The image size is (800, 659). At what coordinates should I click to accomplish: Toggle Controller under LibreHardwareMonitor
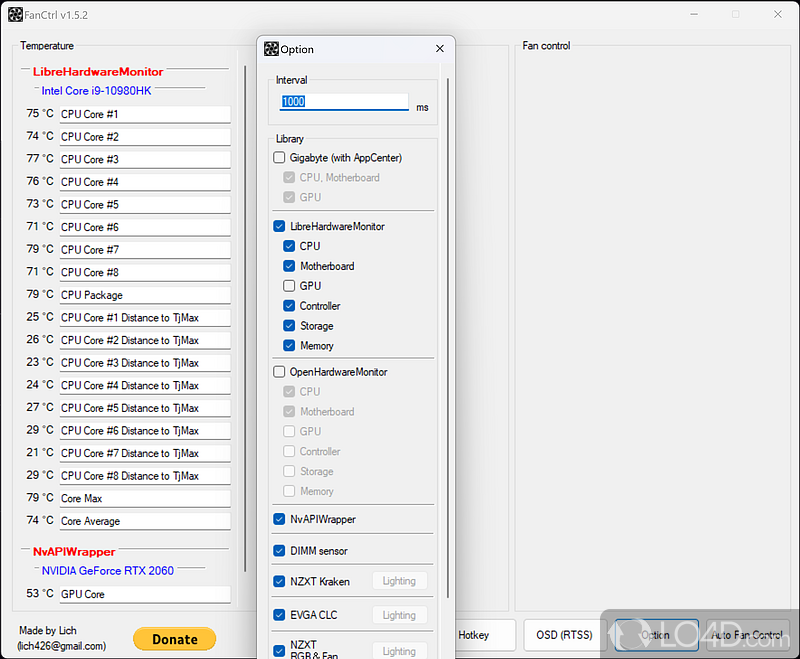tap(289, 306)
